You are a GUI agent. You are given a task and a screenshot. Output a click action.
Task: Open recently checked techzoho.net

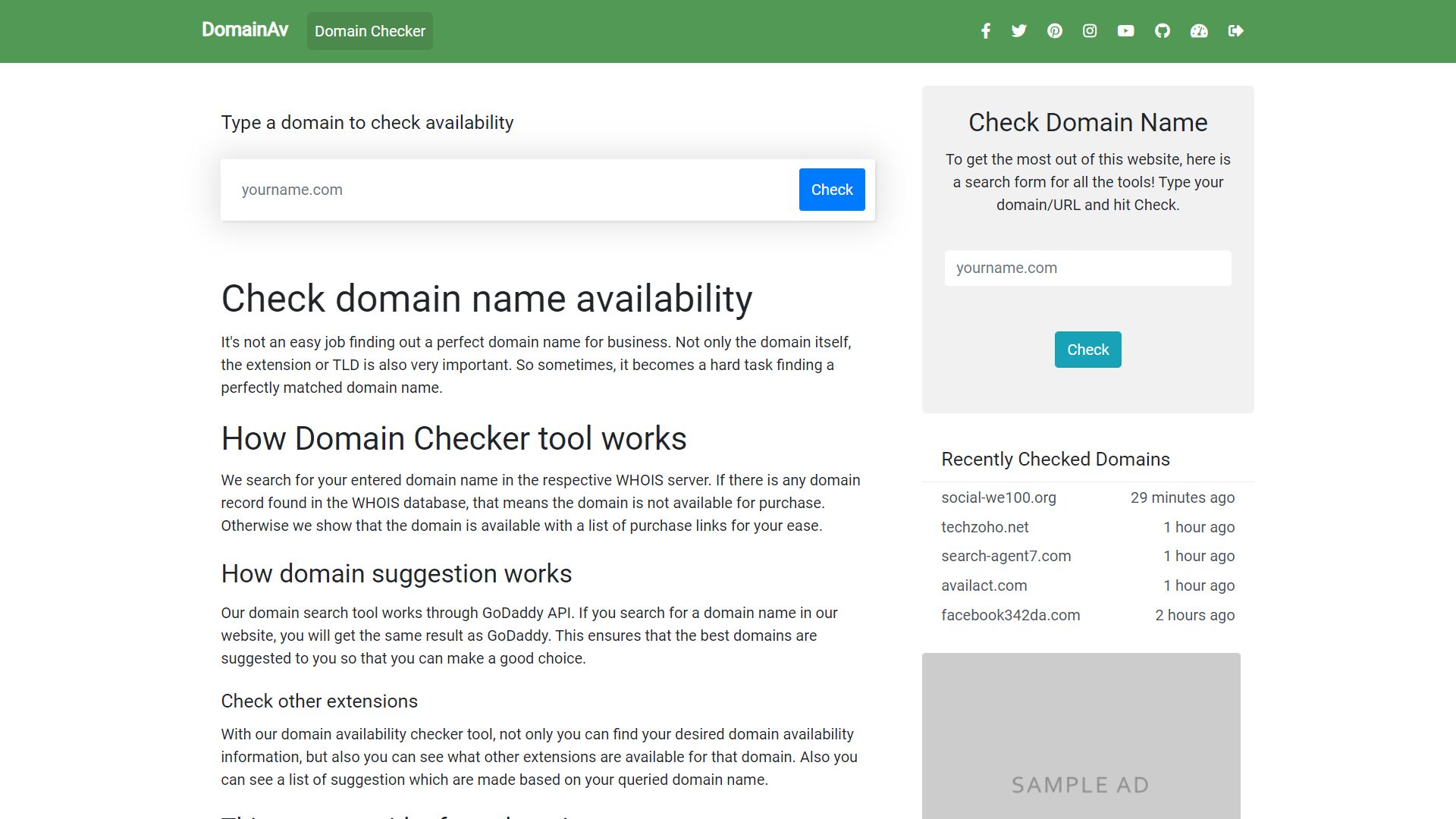point(984,527)
